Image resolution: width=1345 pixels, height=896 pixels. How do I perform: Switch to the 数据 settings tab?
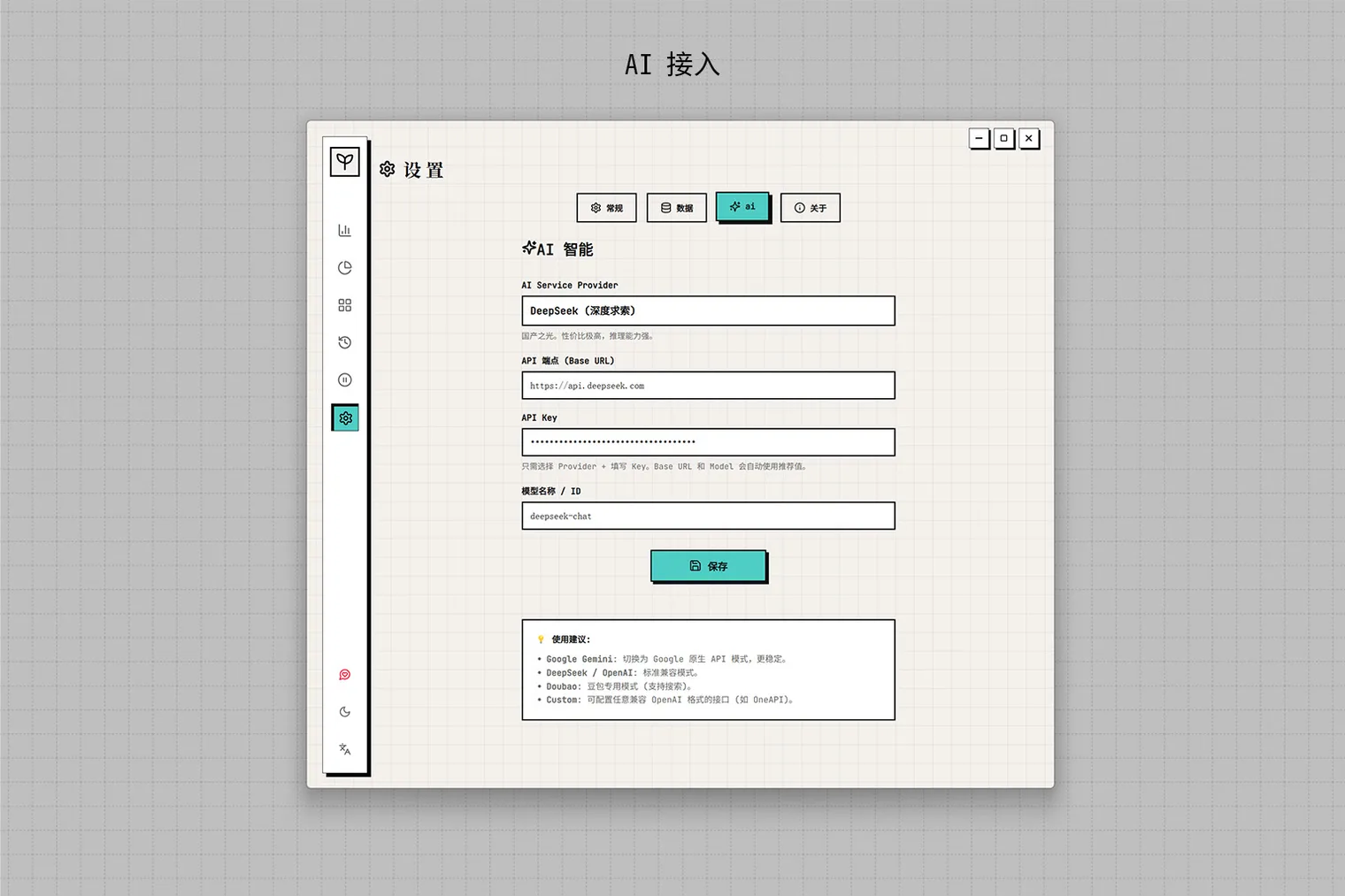tap(677, 208)
